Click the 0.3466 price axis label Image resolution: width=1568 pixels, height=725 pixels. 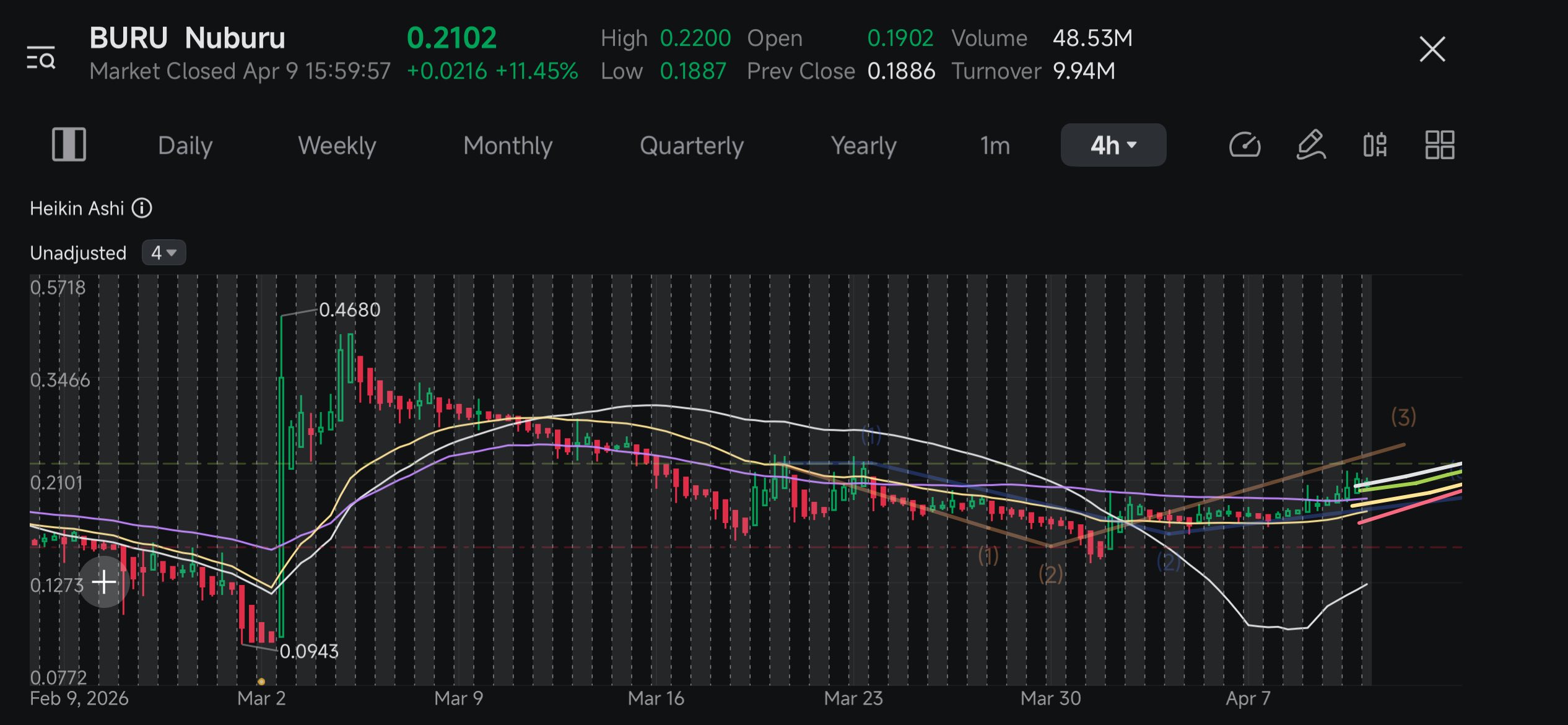(60, 380)
